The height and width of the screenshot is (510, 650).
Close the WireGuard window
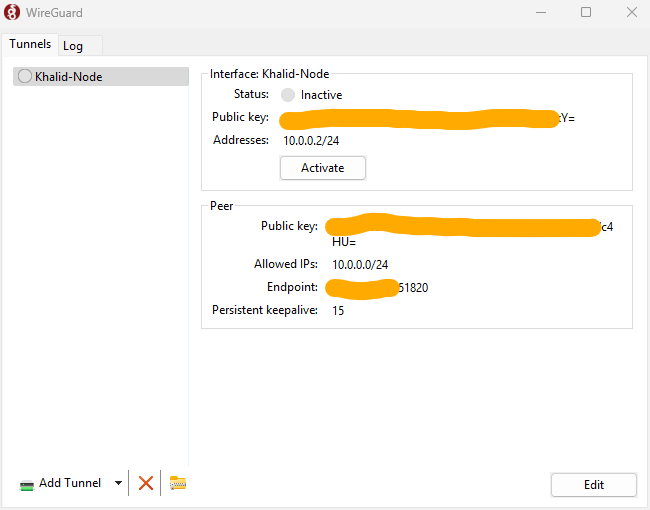(632, 12)
